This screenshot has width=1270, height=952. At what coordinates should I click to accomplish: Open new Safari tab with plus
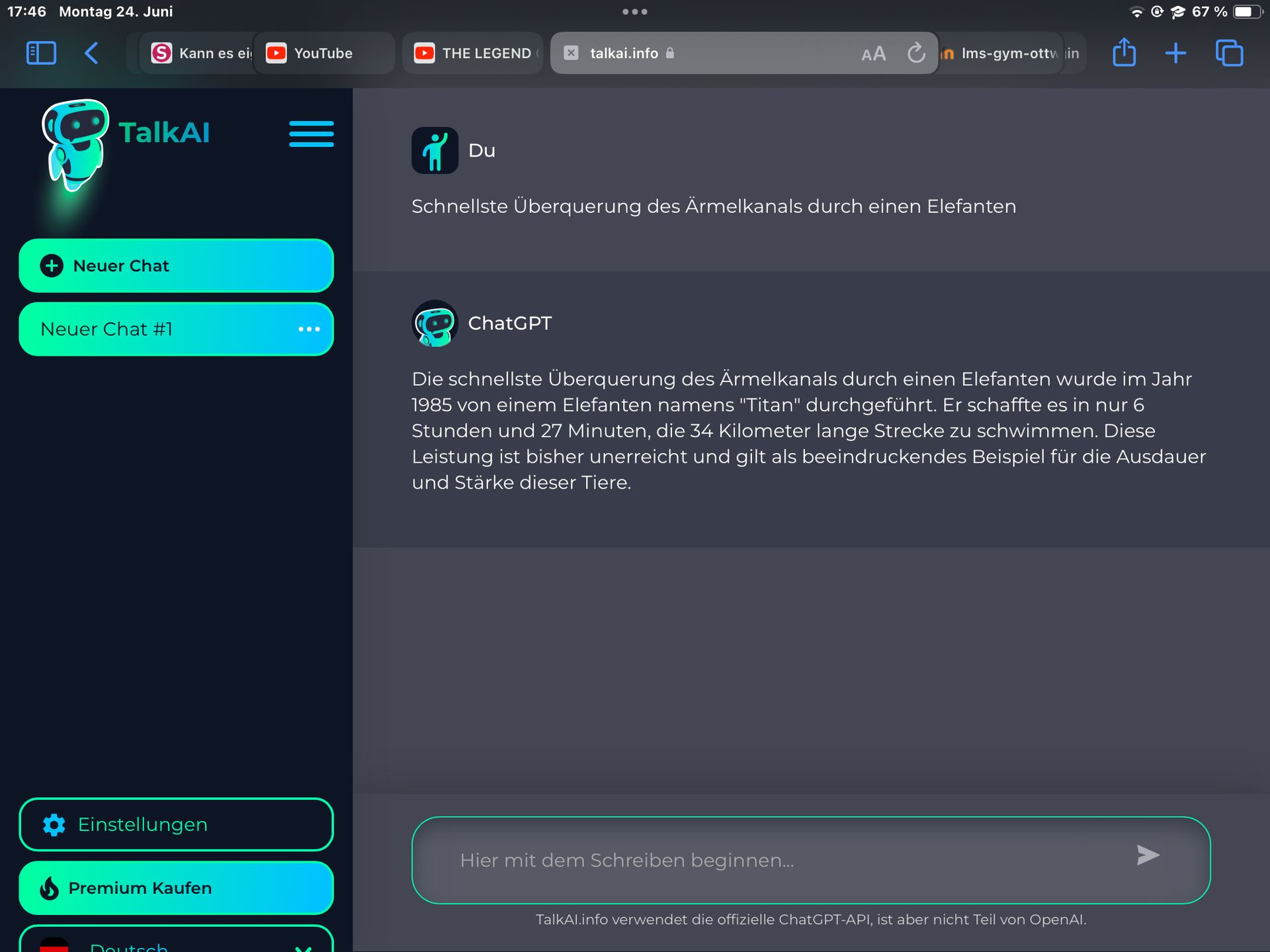[1175, 53]
